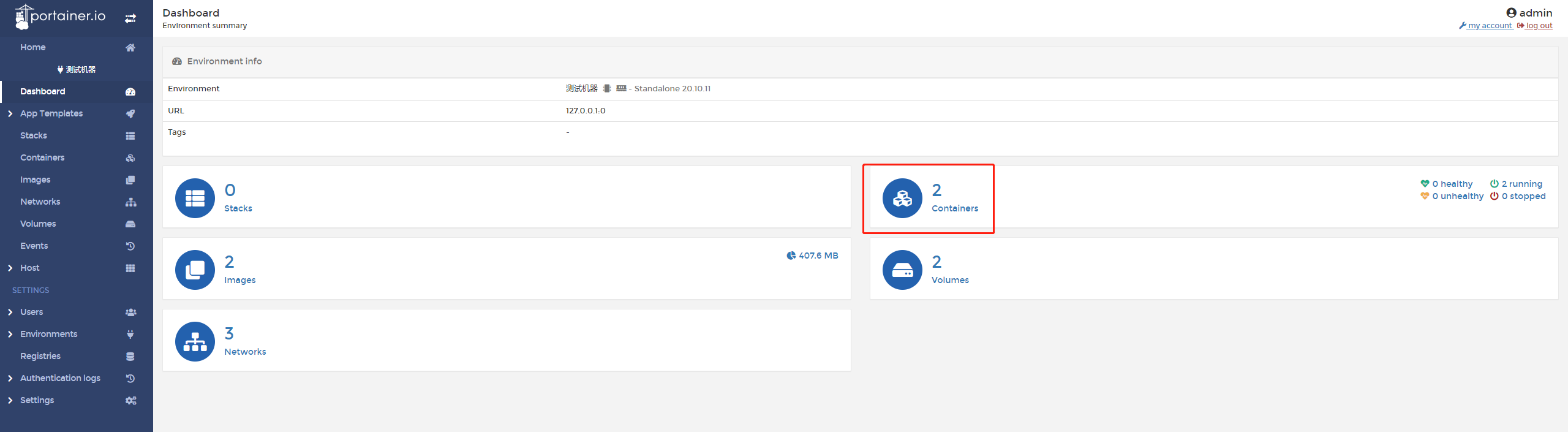Click the App Templates rocket icon
This screenshot has width=1568, height=432.
130,113
